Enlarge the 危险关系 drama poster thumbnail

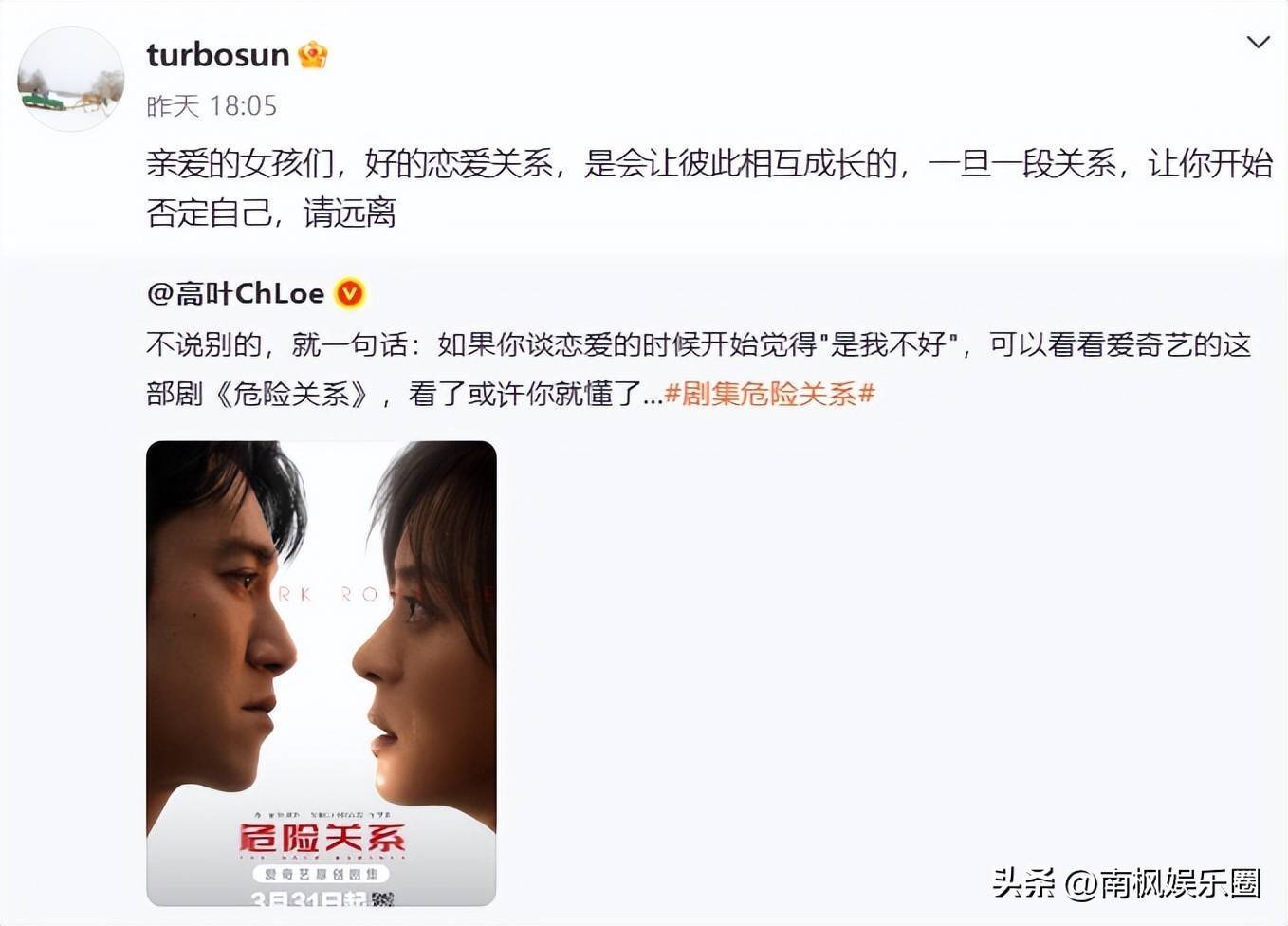coord(322,673)
